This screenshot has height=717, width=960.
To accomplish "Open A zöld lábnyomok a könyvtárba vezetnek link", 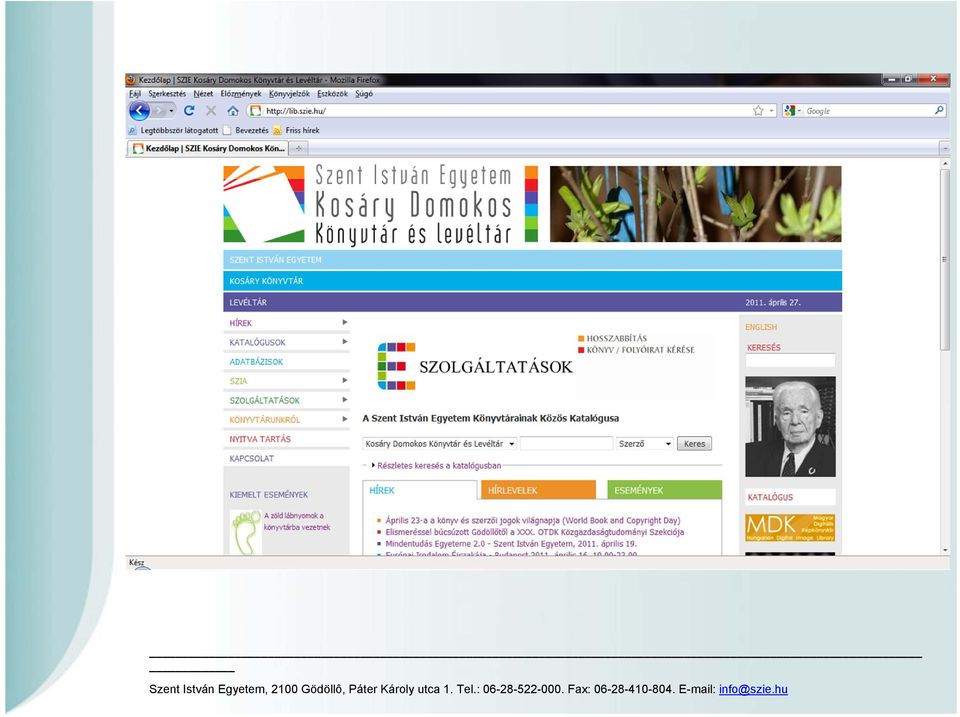I will click(297, 521).
